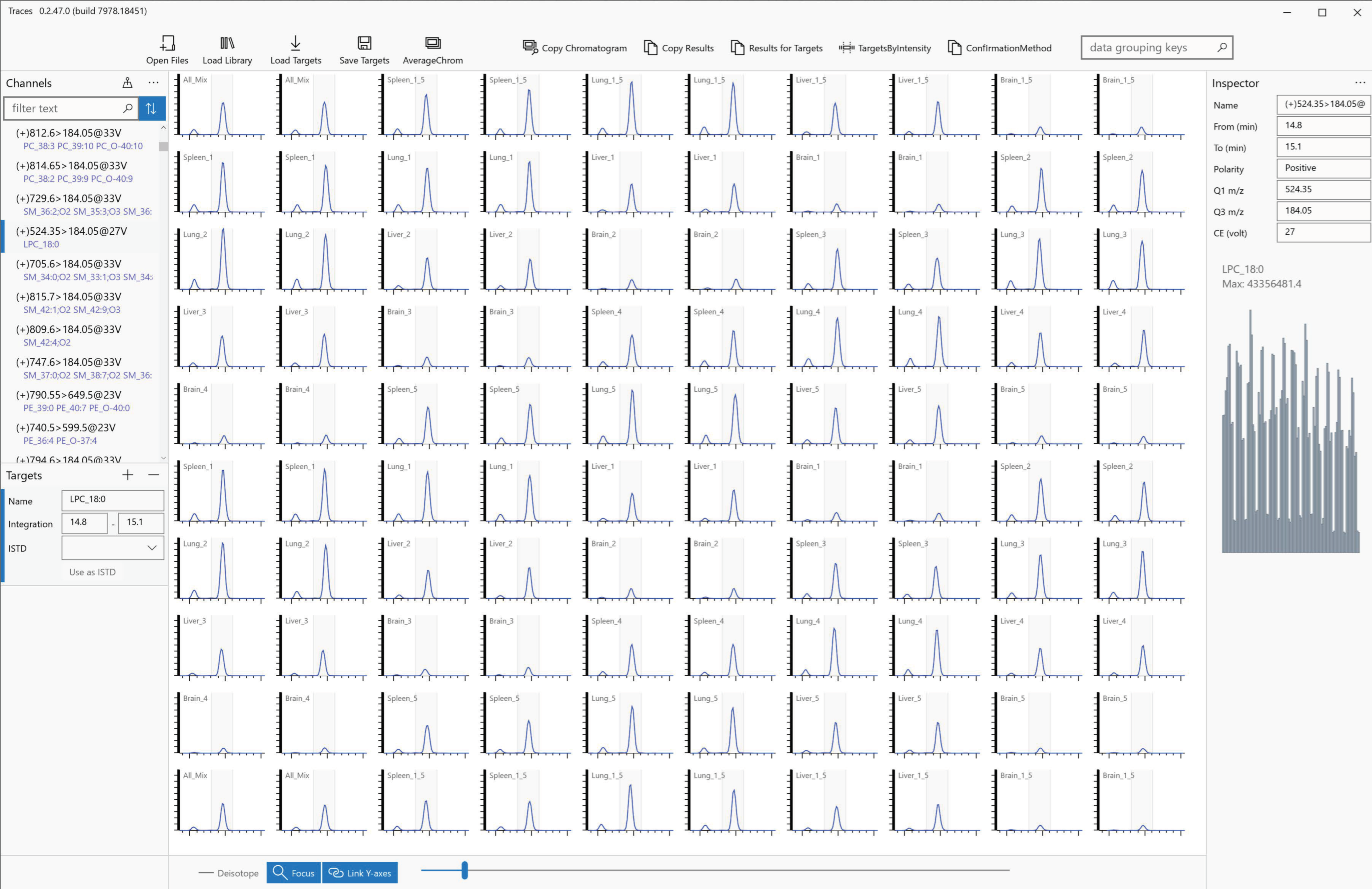Toggle Link Y-axes option
The image size is (1372, 889).
[x=360, y=873]
